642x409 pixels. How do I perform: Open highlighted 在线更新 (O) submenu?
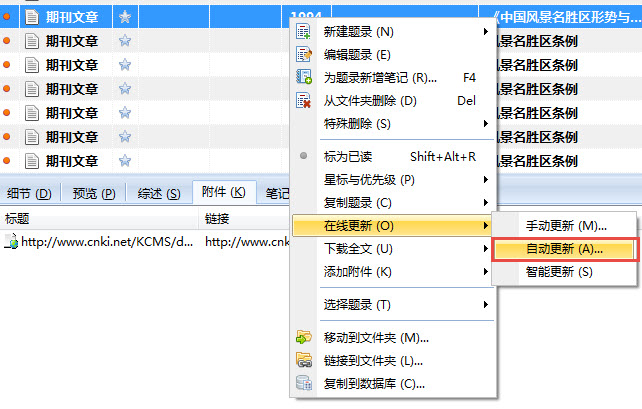click(393, 226)
